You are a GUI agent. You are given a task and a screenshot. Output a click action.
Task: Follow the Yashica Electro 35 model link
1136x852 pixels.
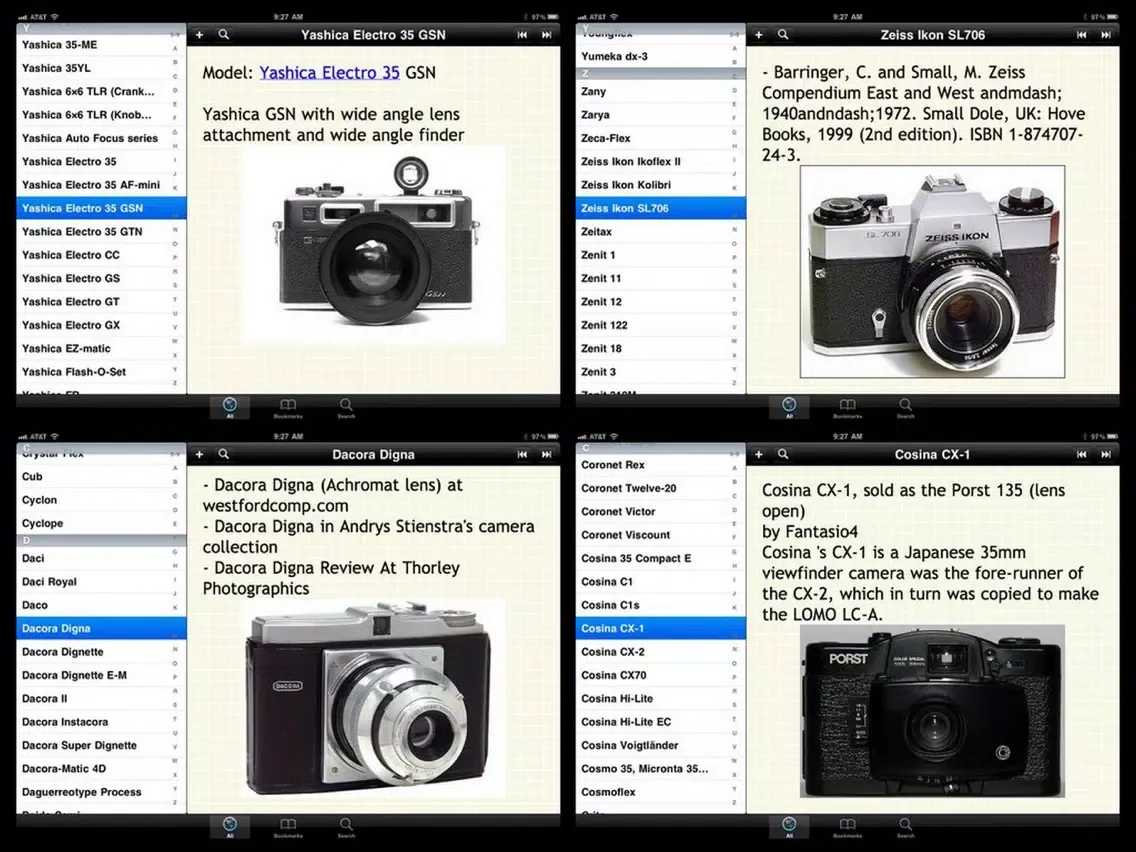[x=329, y=72]
